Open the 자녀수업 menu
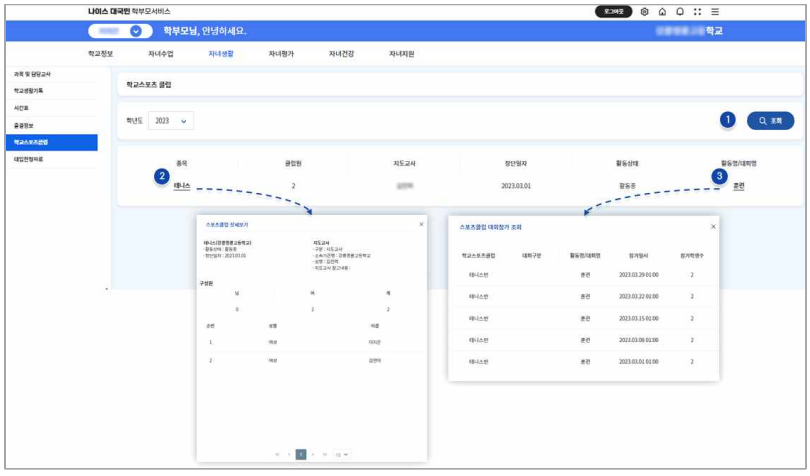The height and width of the screenshot is (476, 810). pyautogui.click(x=161, y=54)
